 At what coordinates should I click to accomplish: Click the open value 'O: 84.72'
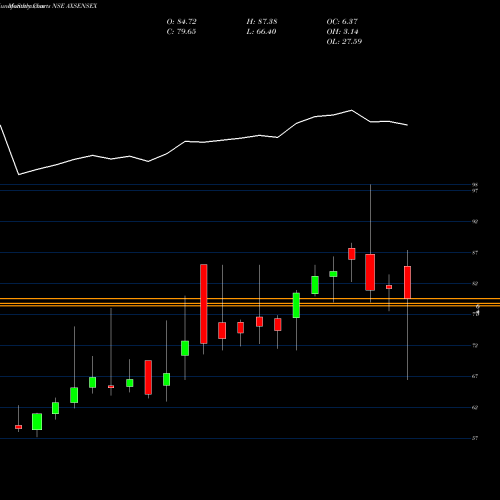tap(181, 22)
